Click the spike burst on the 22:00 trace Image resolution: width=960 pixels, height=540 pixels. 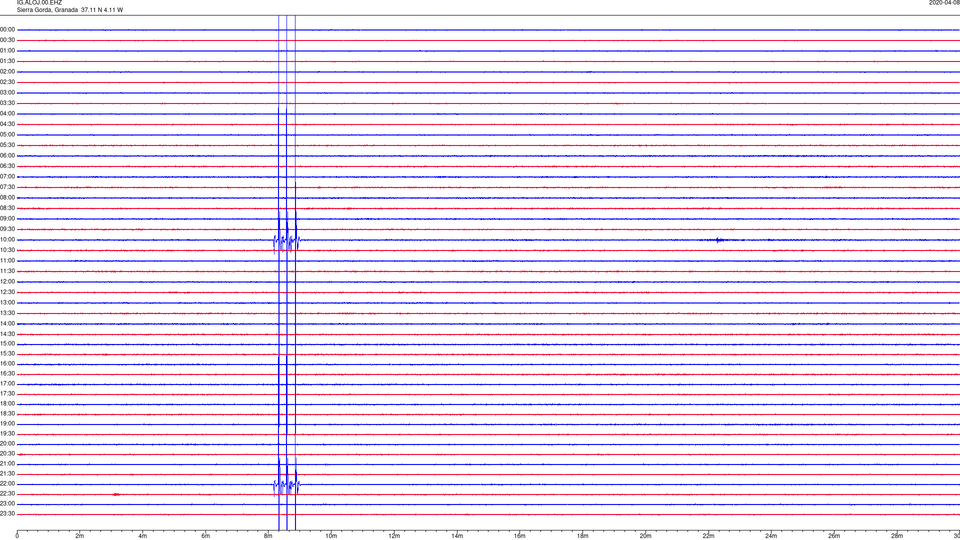coord(287,486)
